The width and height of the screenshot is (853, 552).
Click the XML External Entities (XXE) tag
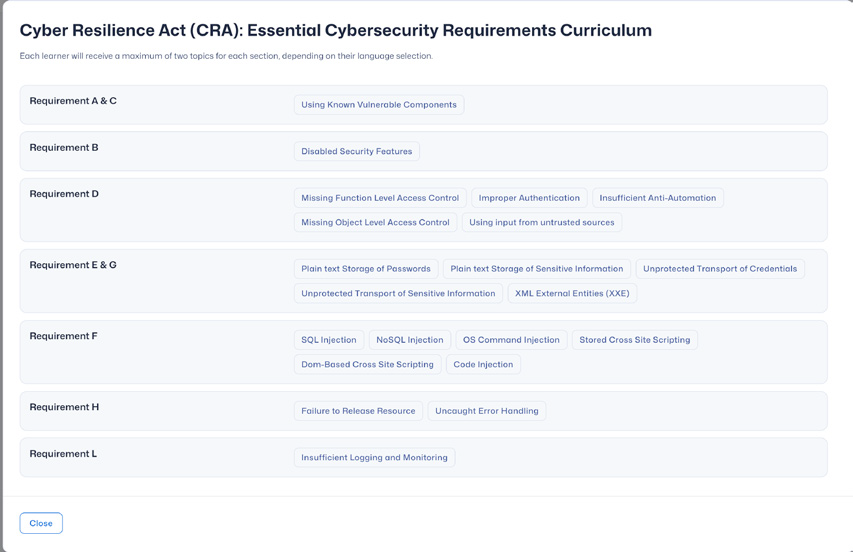tap(572, 293)
